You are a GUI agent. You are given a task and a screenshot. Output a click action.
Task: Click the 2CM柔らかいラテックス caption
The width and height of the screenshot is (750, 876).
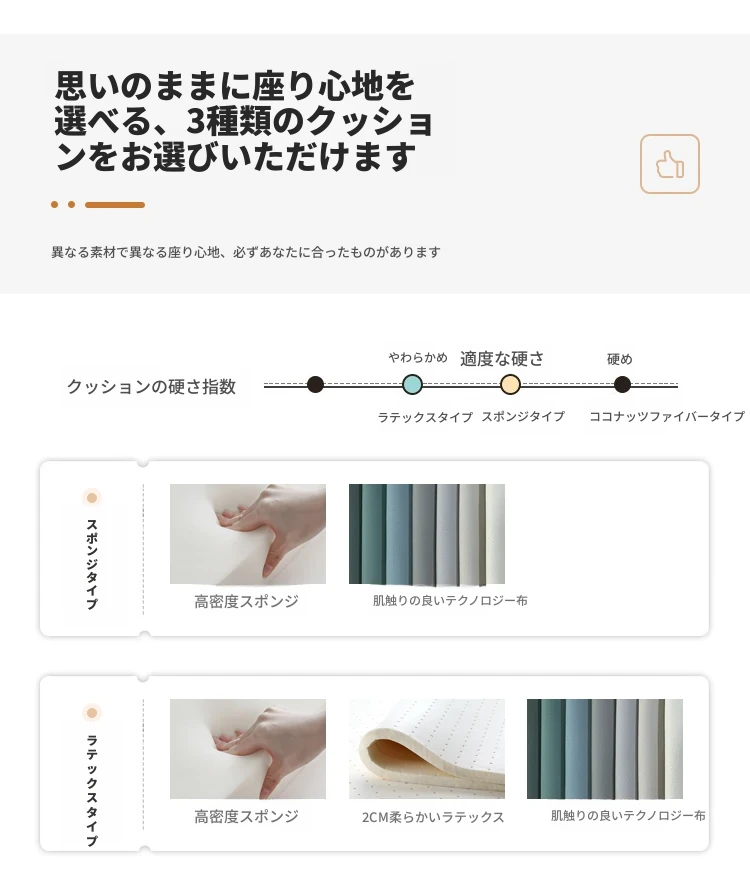point(433,817)
